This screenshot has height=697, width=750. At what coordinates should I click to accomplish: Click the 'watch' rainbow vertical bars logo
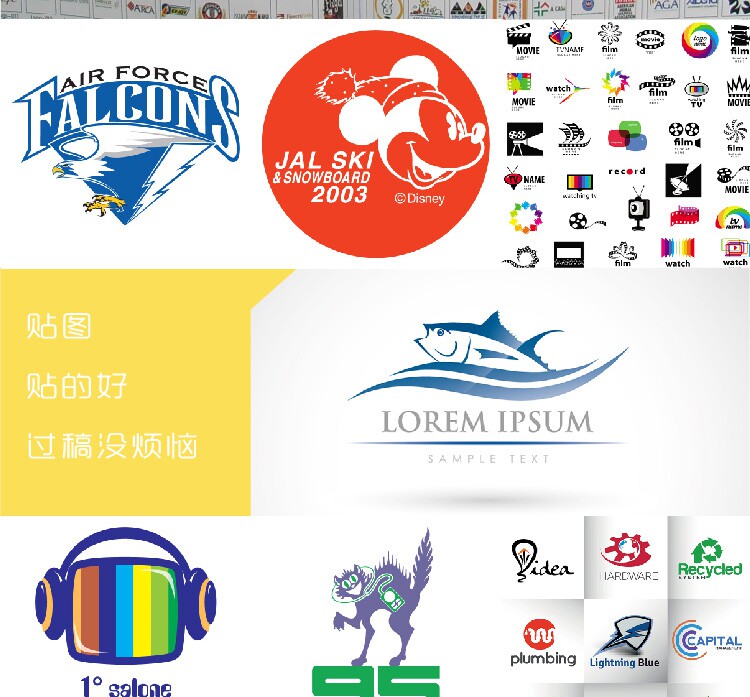(677, 252)
